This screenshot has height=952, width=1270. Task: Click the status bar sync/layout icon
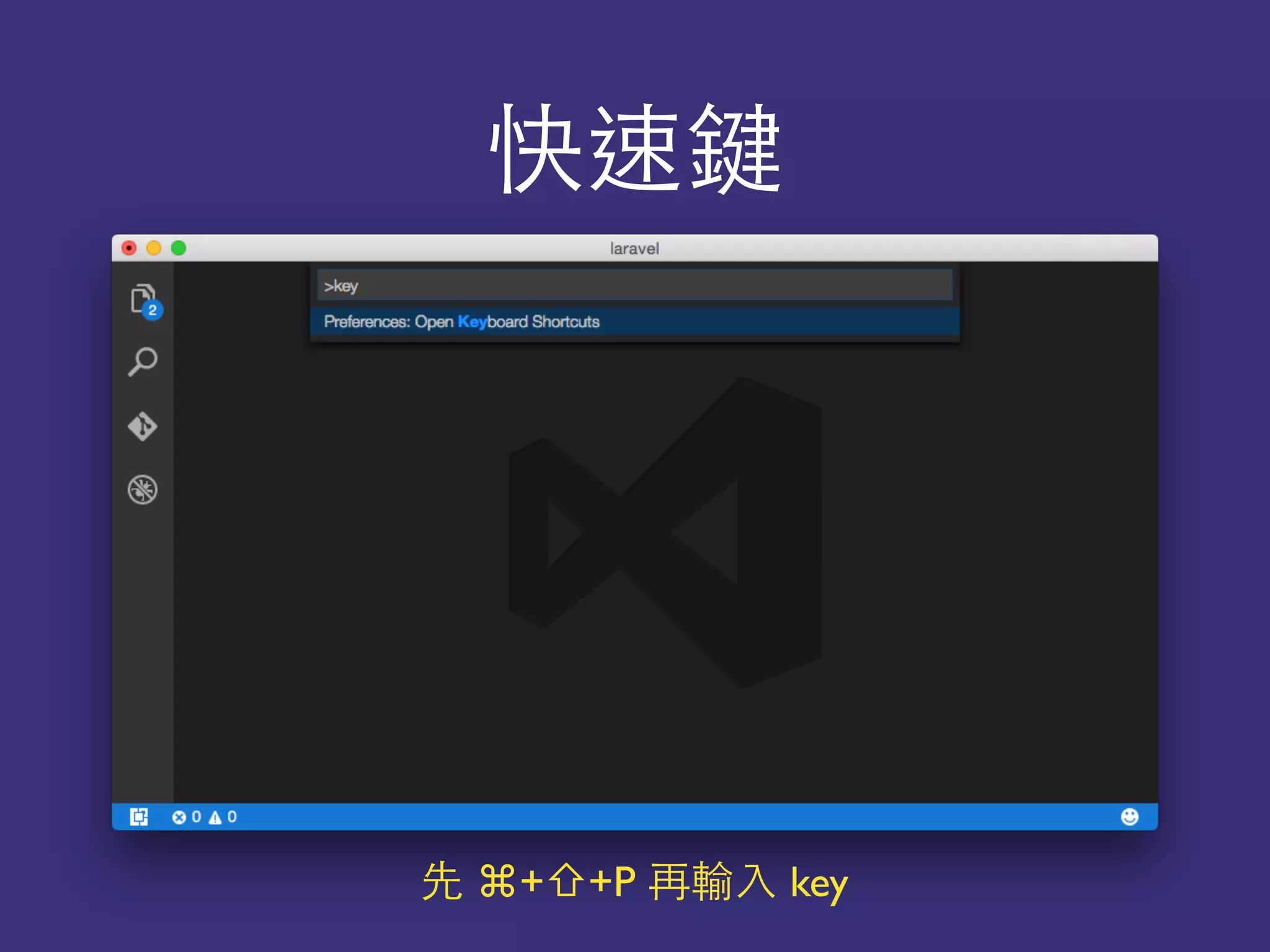(139, 817)
